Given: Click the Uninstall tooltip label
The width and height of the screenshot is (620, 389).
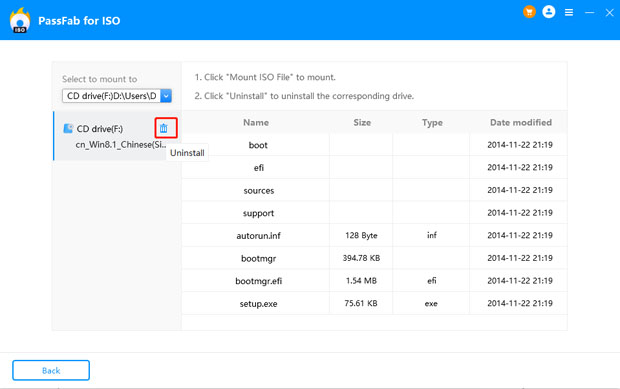Looking at the screenshot, I should (187, 153).
